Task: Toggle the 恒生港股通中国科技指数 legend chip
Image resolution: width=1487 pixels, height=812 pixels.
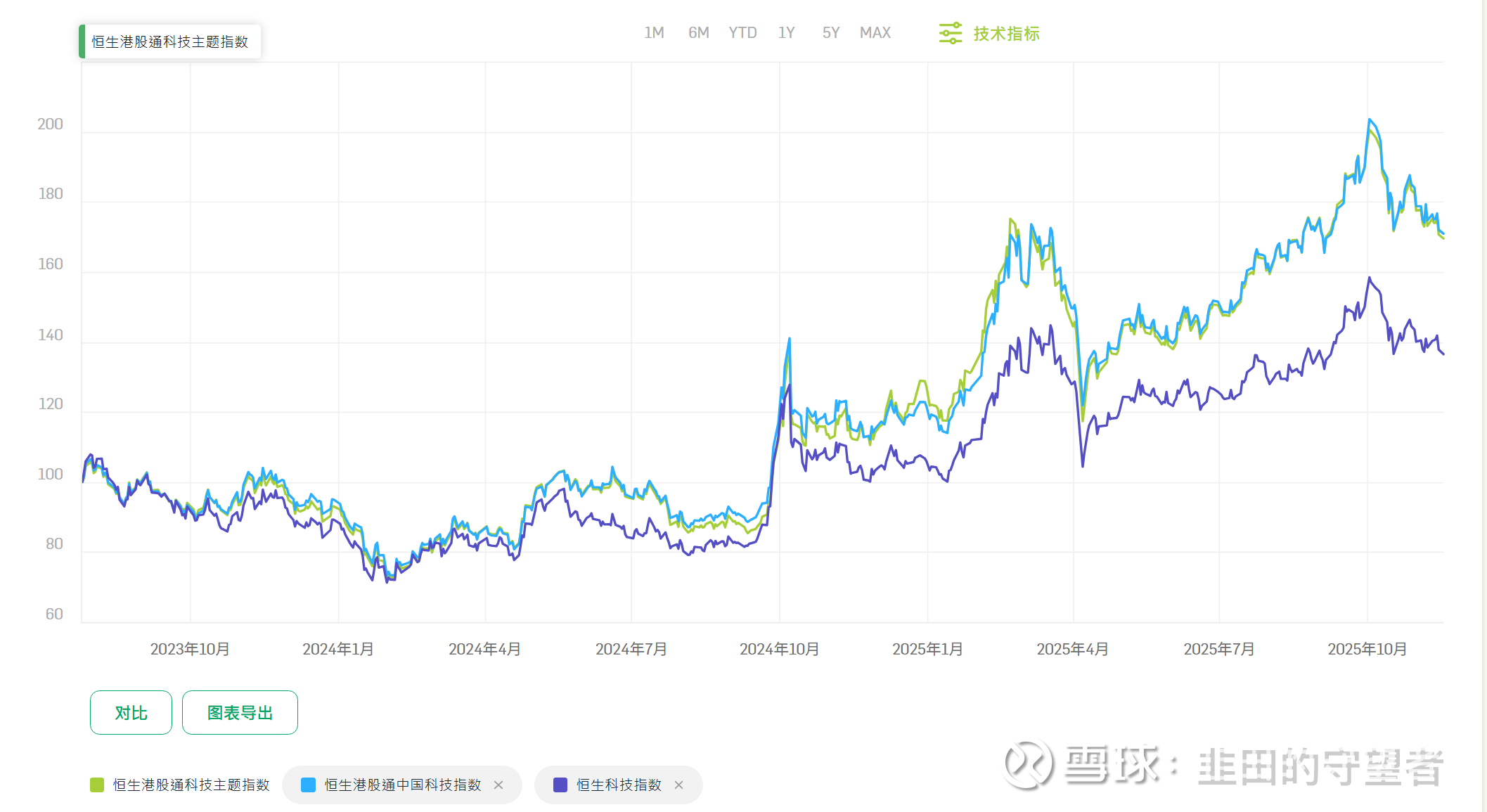Action: pos(402,785)
